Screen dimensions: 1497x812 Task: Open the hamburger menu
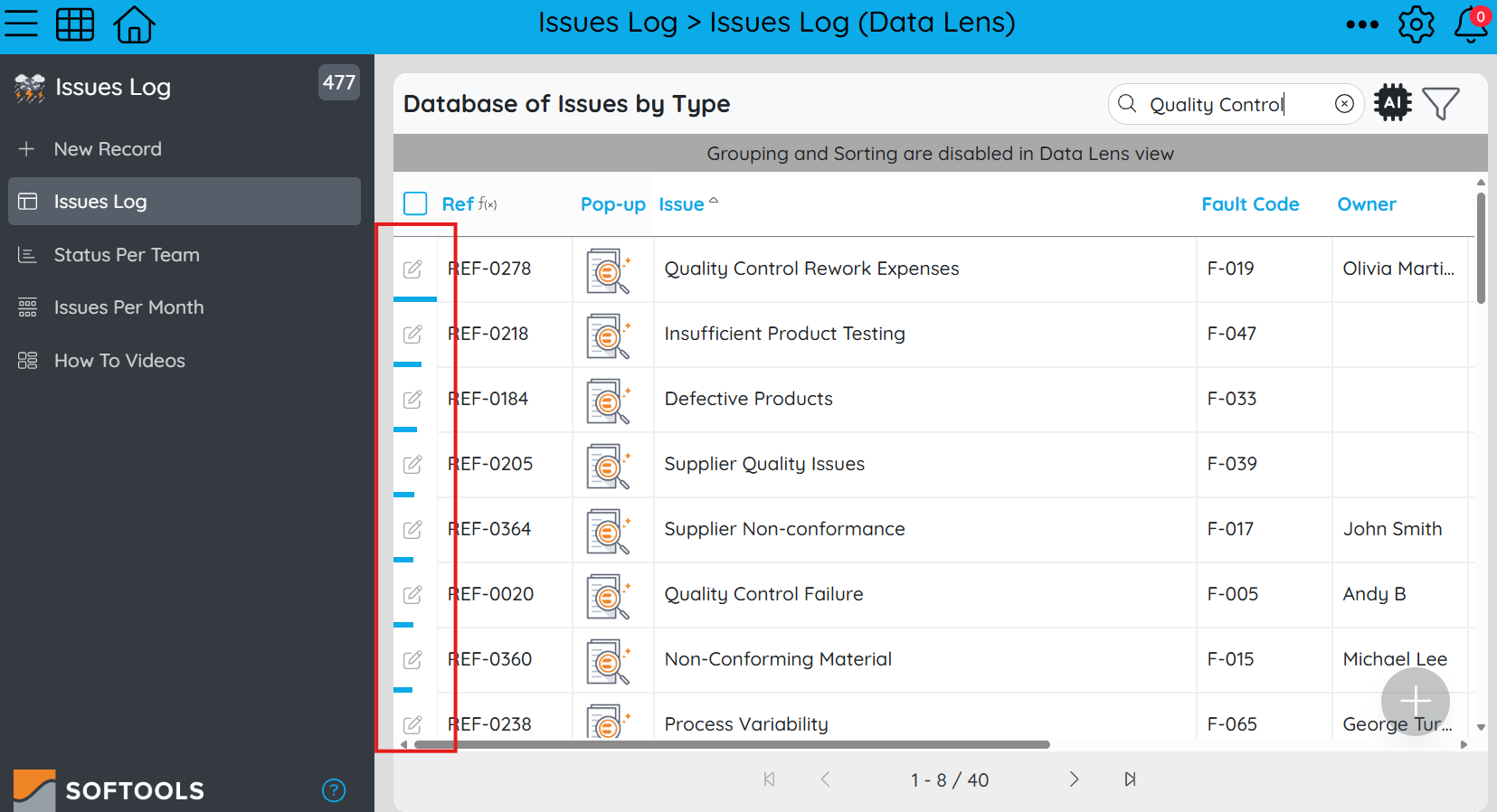(21, 24)
